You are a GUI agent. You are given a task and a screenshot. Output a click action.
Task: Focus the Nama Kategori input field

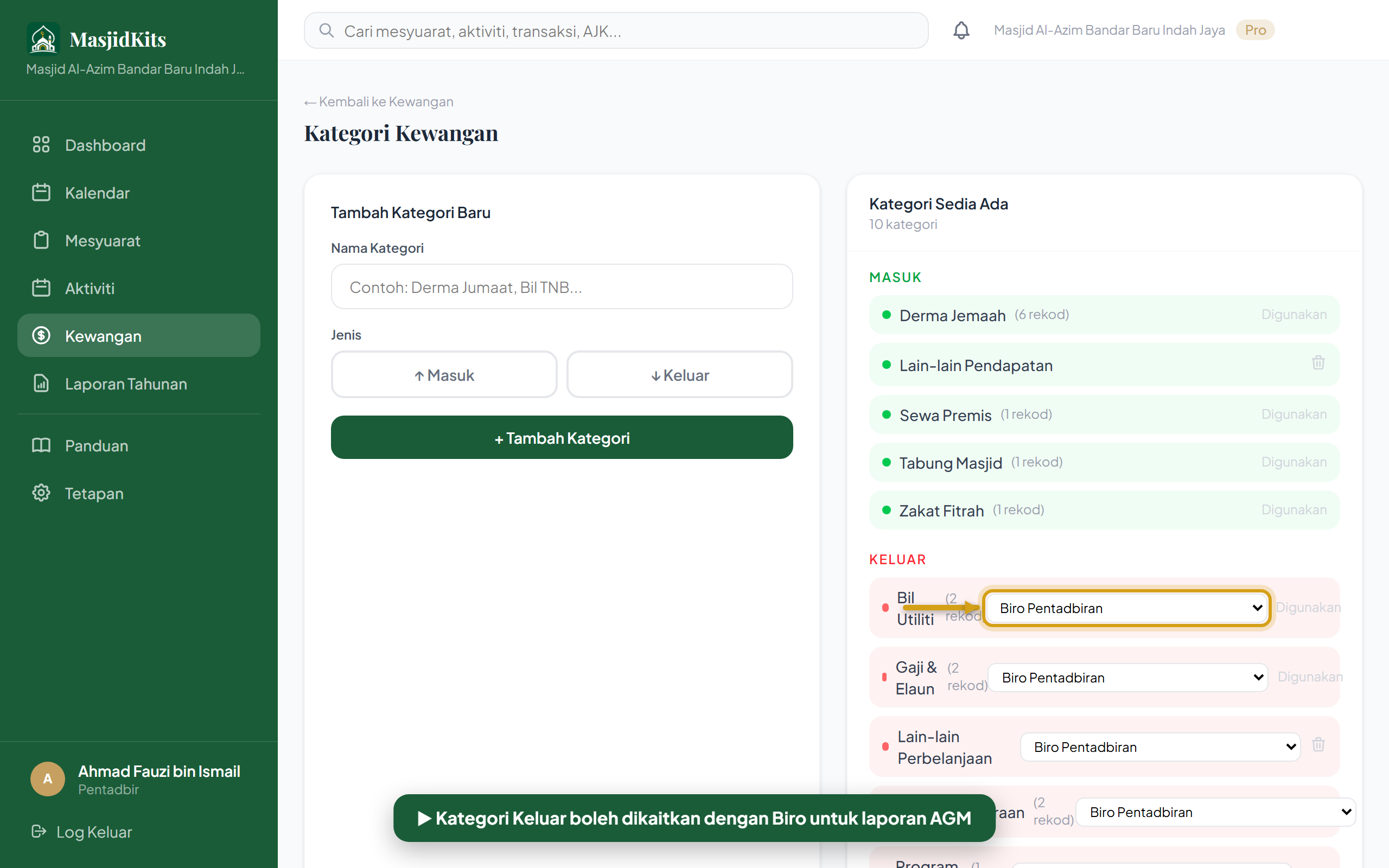click(x=562, y=286)
